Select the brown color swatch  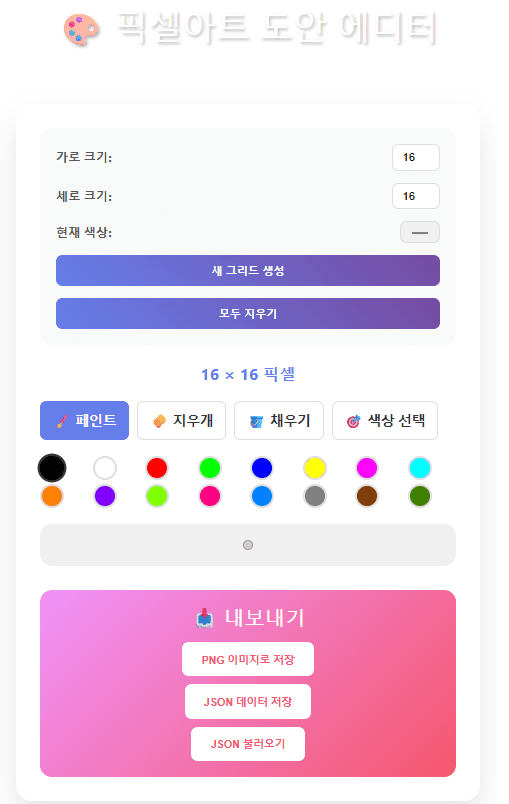click(367, 496)
